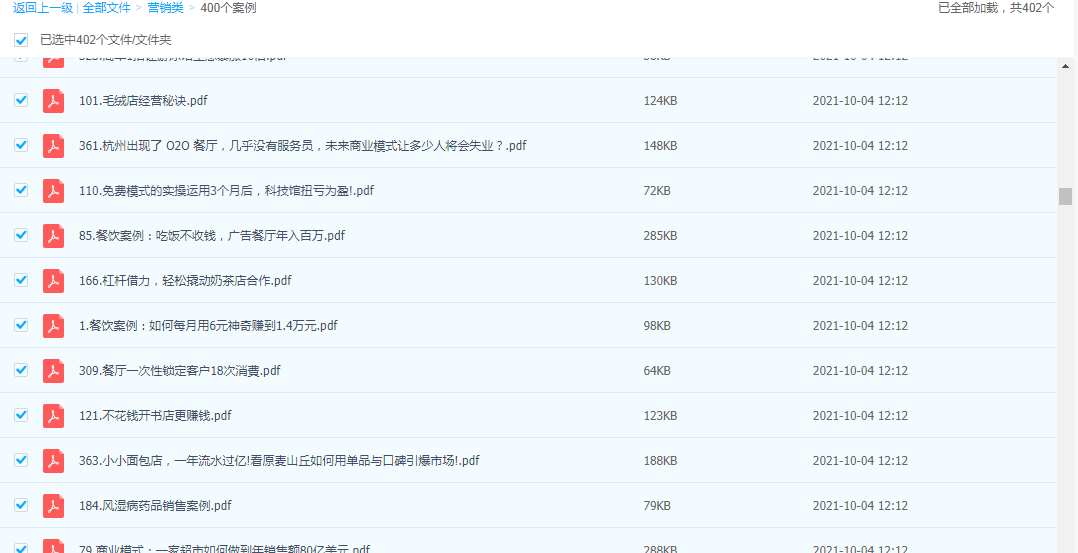Uncheck the checkbox for 363.小小面包店 file
1078x553 pixels.
[21, 460]
